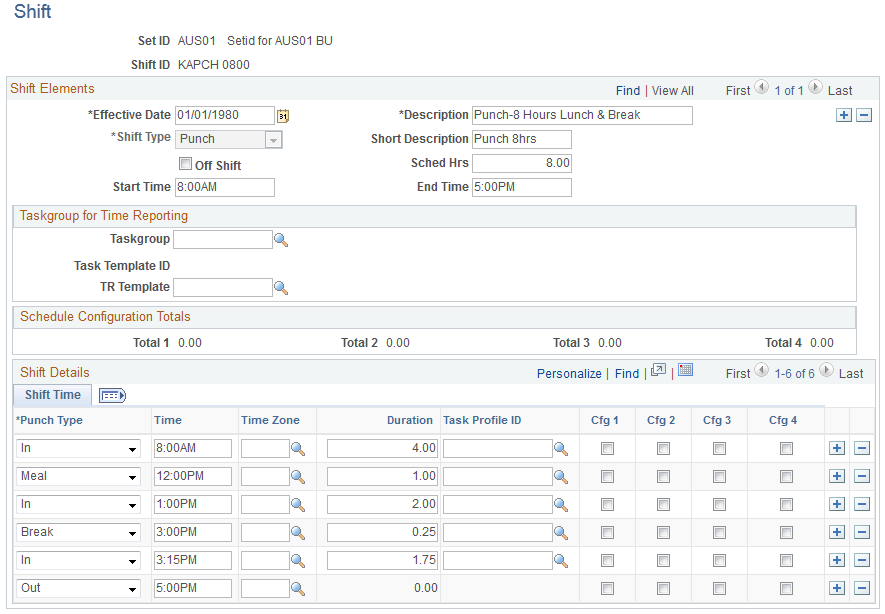Image resolution: width=885 pixels, height=614 pixels.
Task: Delete the Break punch row
Action: (862, 532)
